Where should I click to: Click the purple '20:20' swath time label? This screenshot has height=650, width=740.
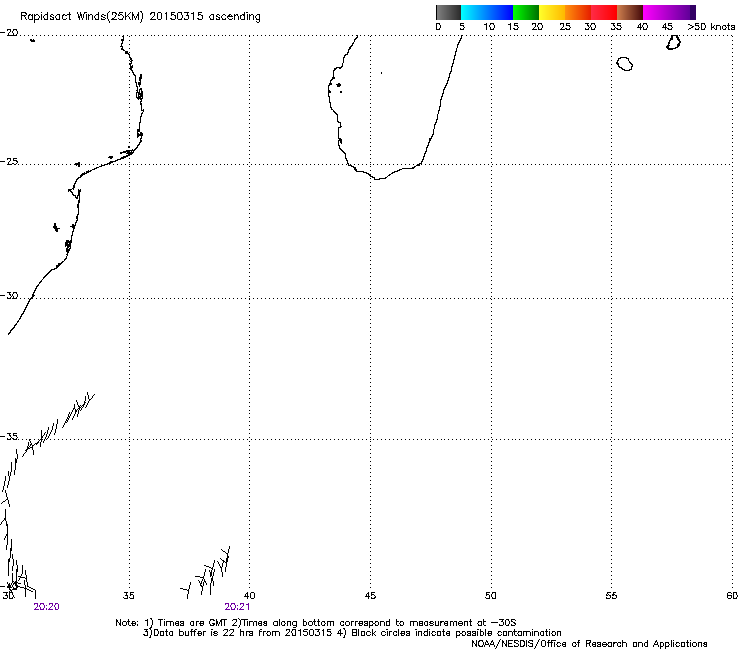46,607
